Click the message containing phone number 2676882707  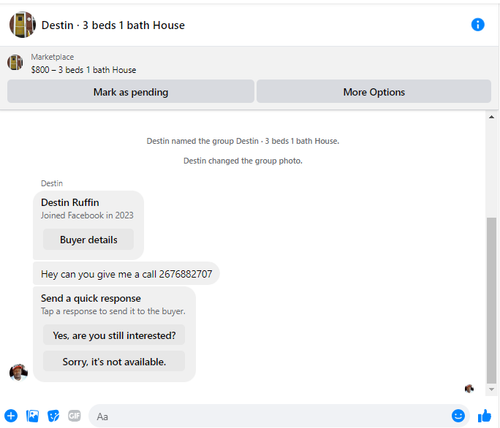[x=126, y=274]
